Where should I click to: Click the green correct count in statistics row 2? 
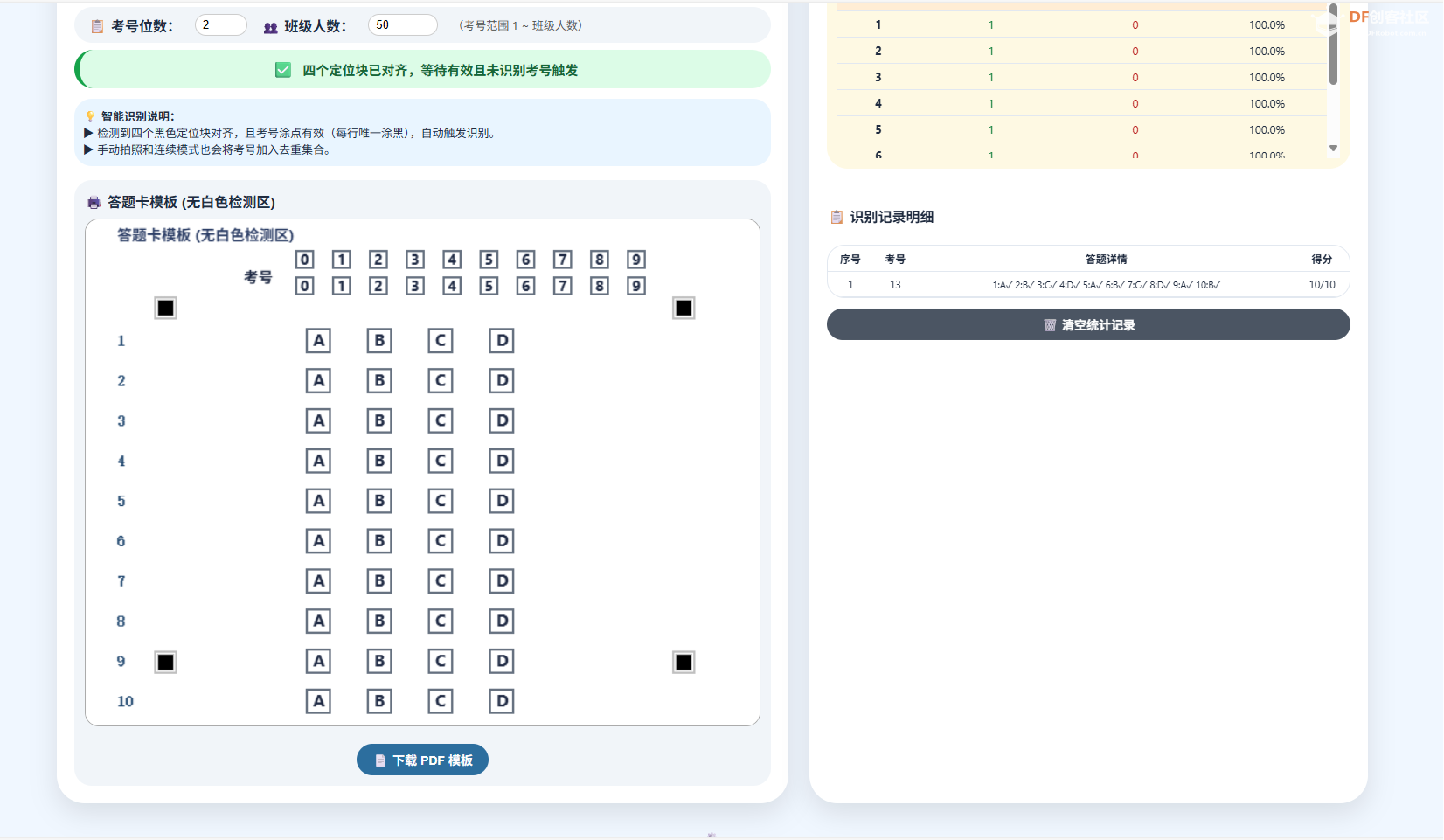coord(991,52)
